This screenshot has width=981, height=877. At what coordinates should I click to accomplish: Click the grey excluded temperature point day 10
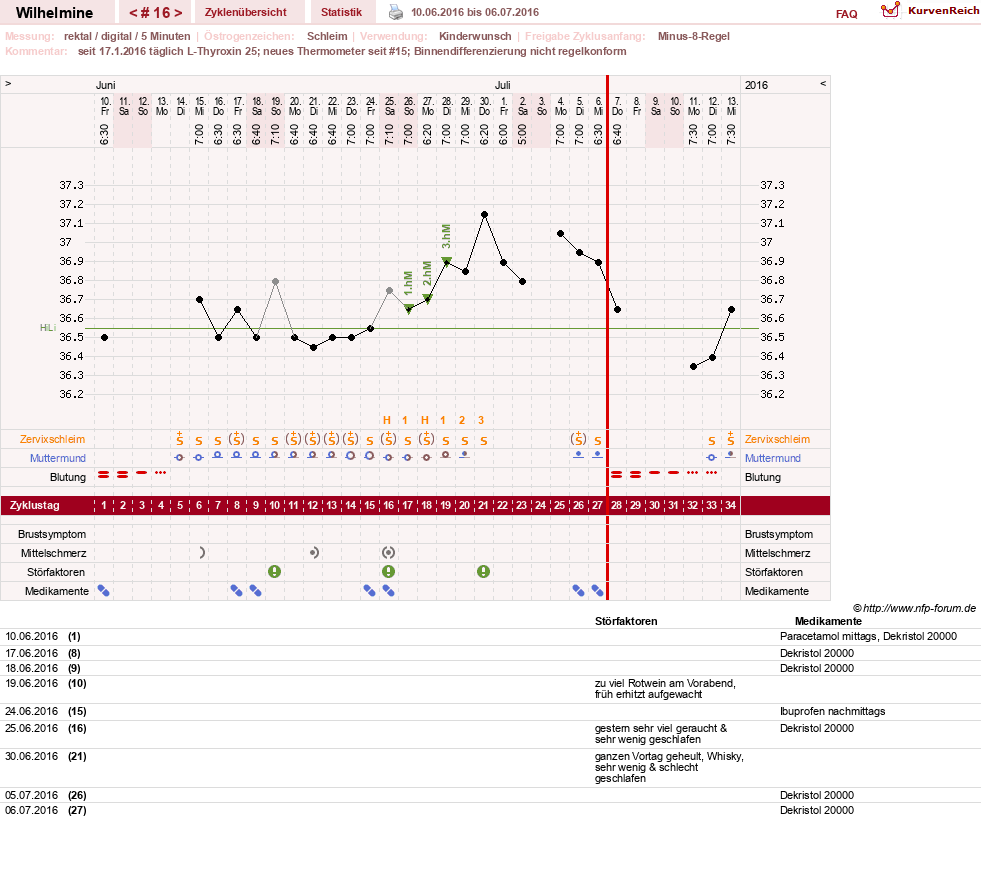pos(275,281)
